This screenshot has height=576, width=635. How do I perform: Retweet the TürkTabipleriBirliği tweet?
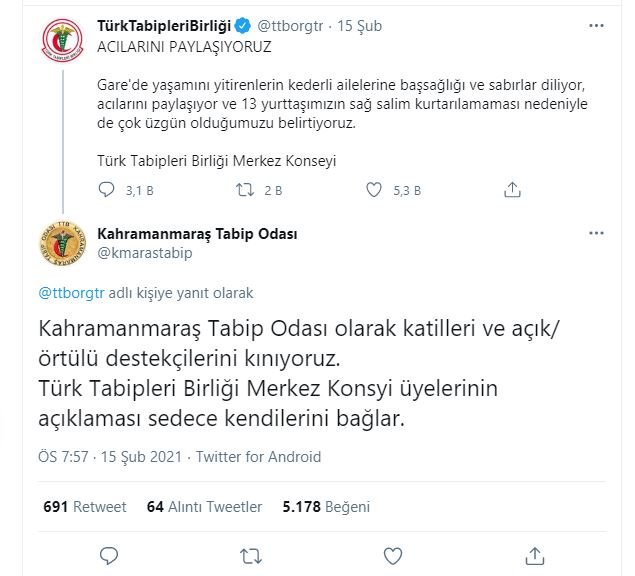pos(244,189)
